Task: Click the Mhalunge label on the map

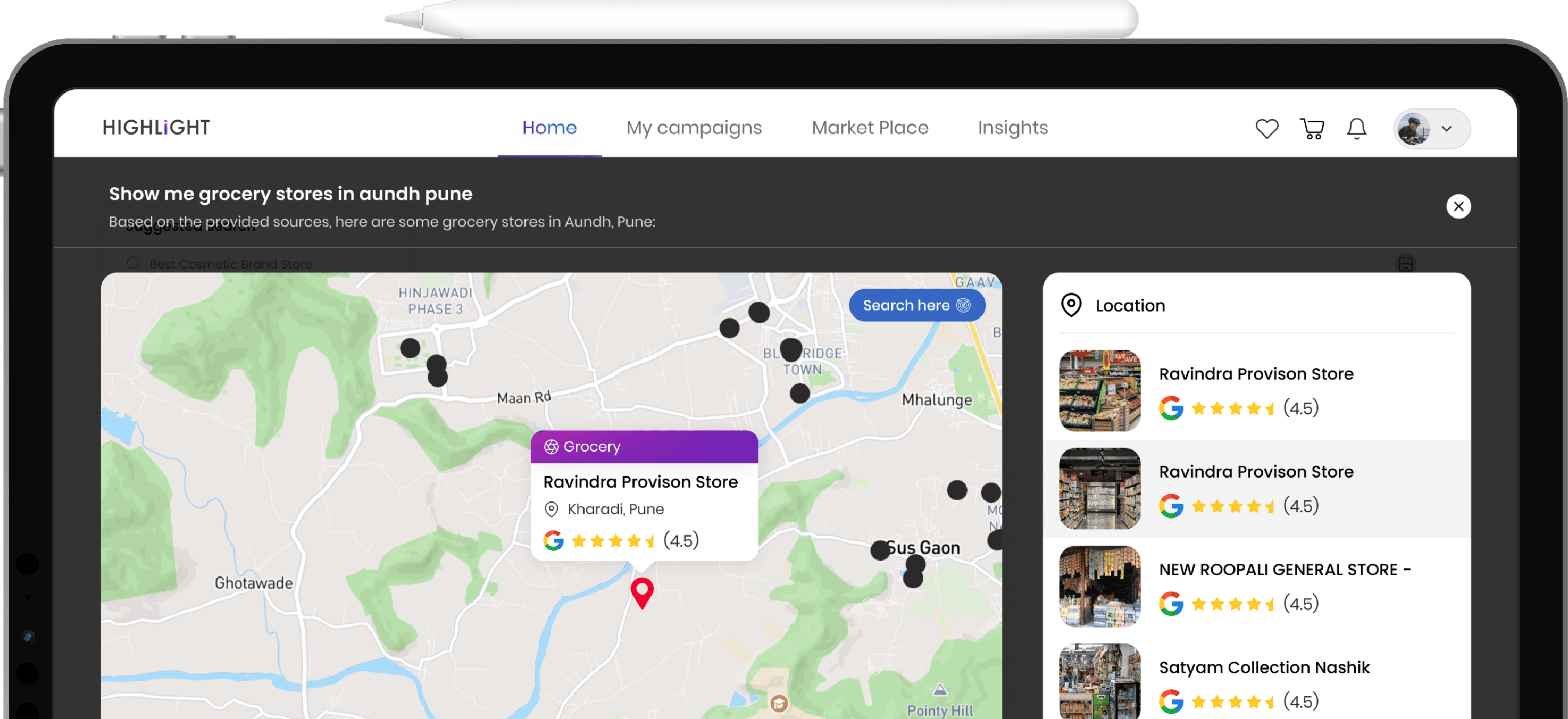Action: [x=936, y=400]
